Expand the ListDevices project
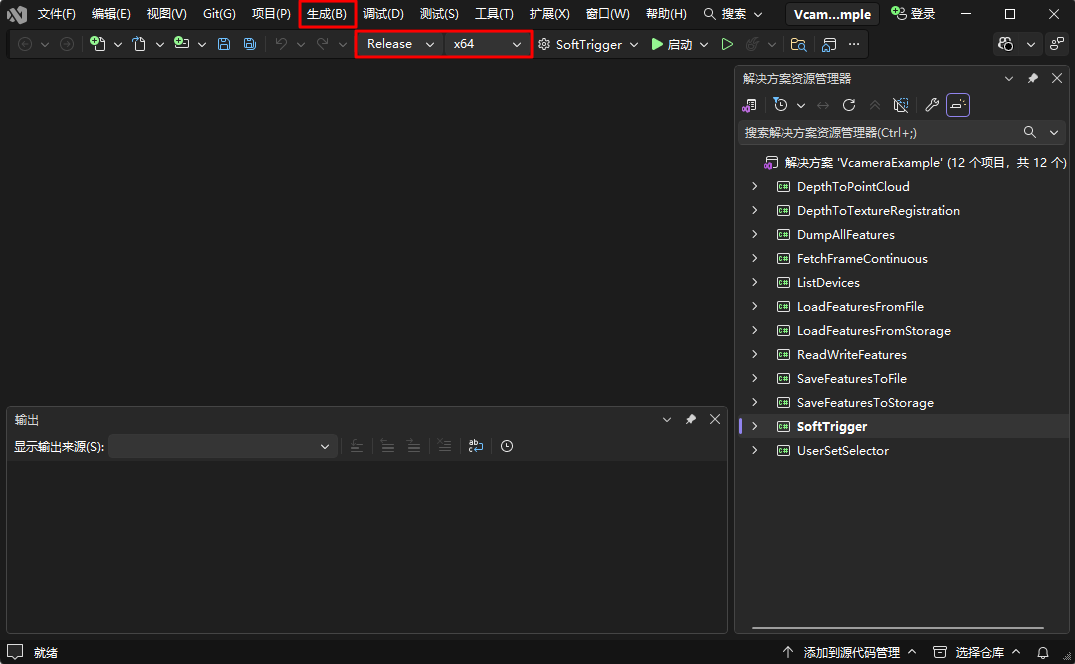 (x=755, y=282)
